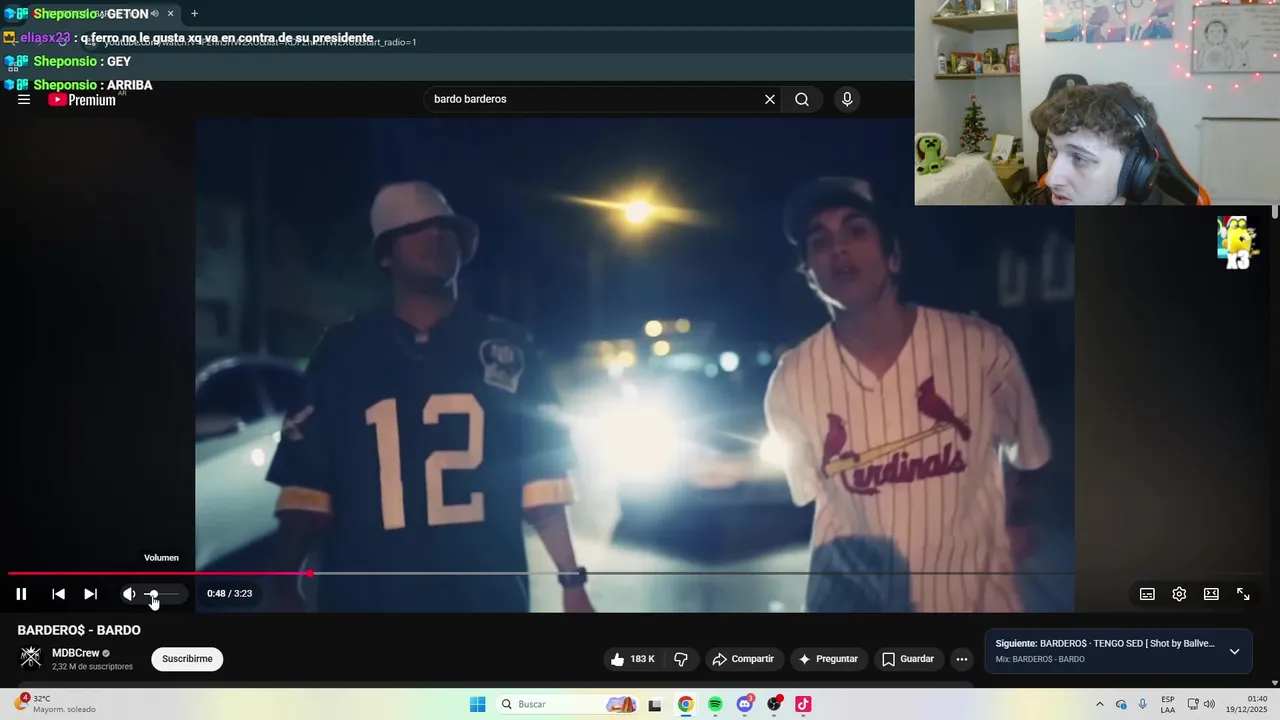Click the browser address bar URL
The width and height of the screenshot is (1280, 720).
(260, 42)
